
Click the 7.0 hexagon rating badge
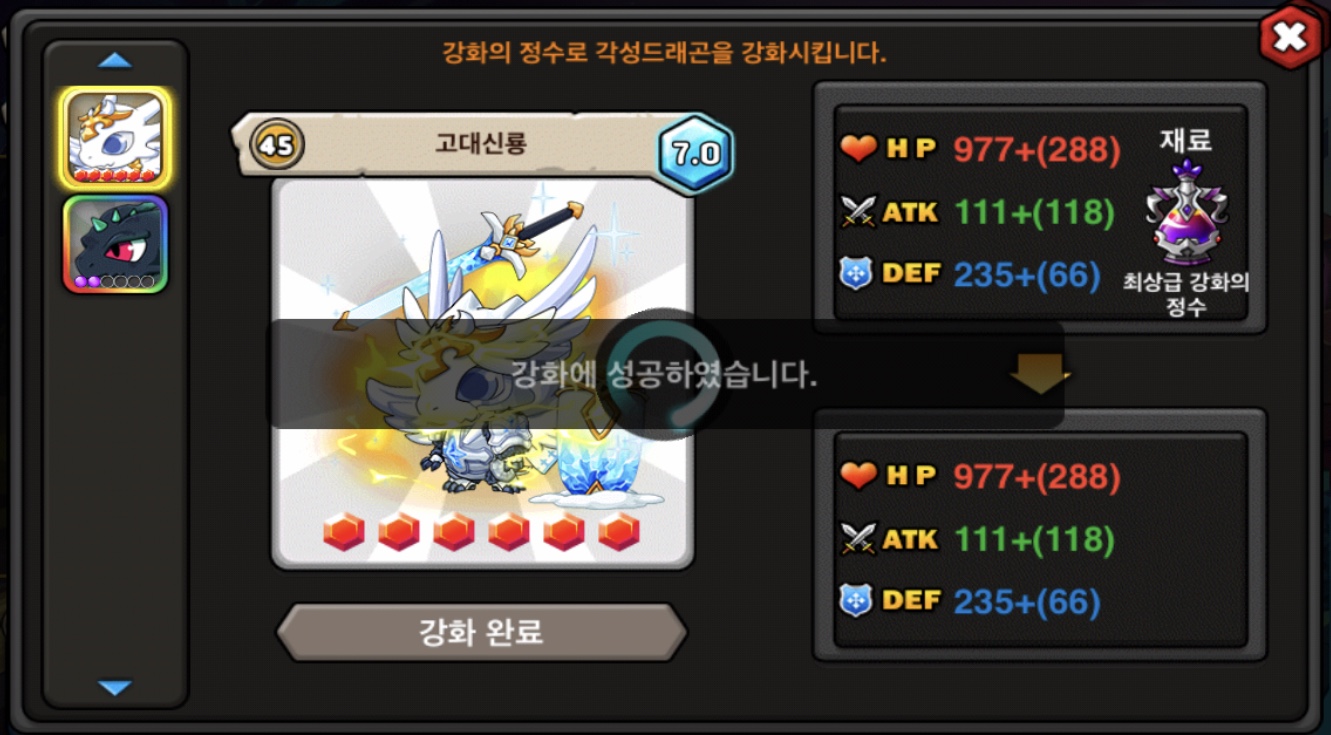[696, 154]
